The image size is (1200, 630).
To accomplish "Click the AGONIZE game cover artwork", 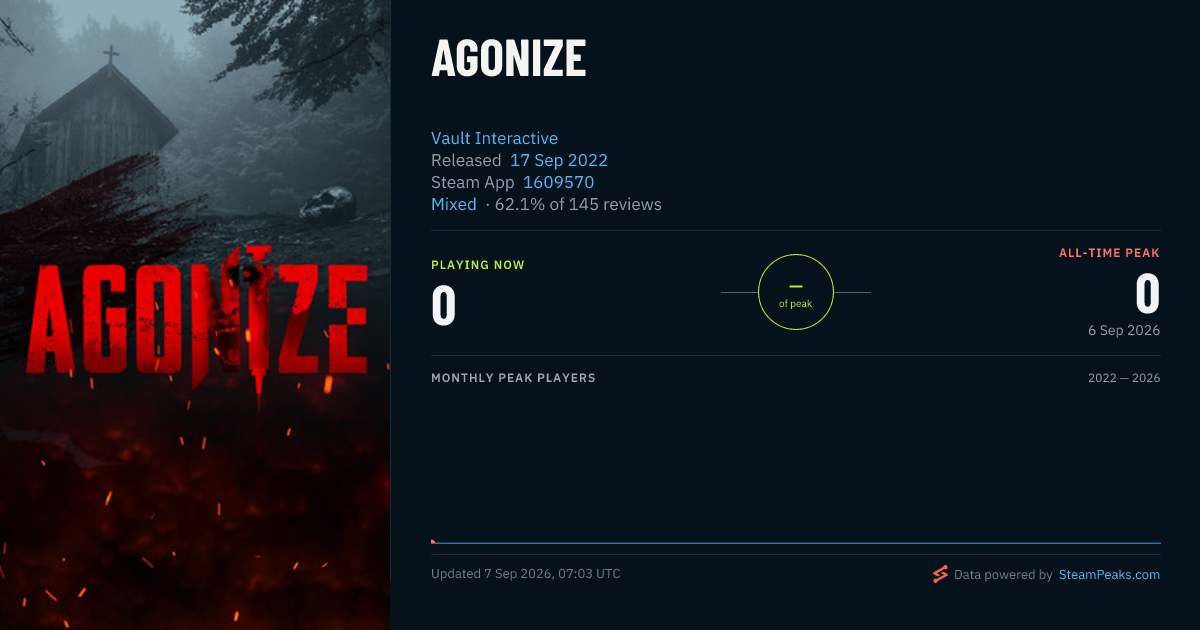I will tap(195, 315).
